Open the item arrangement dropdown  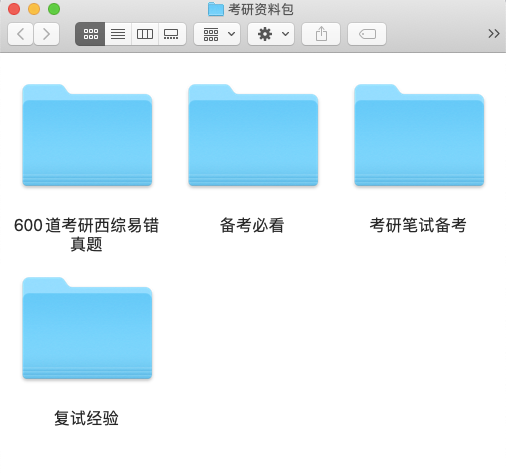tap(217, 34)
